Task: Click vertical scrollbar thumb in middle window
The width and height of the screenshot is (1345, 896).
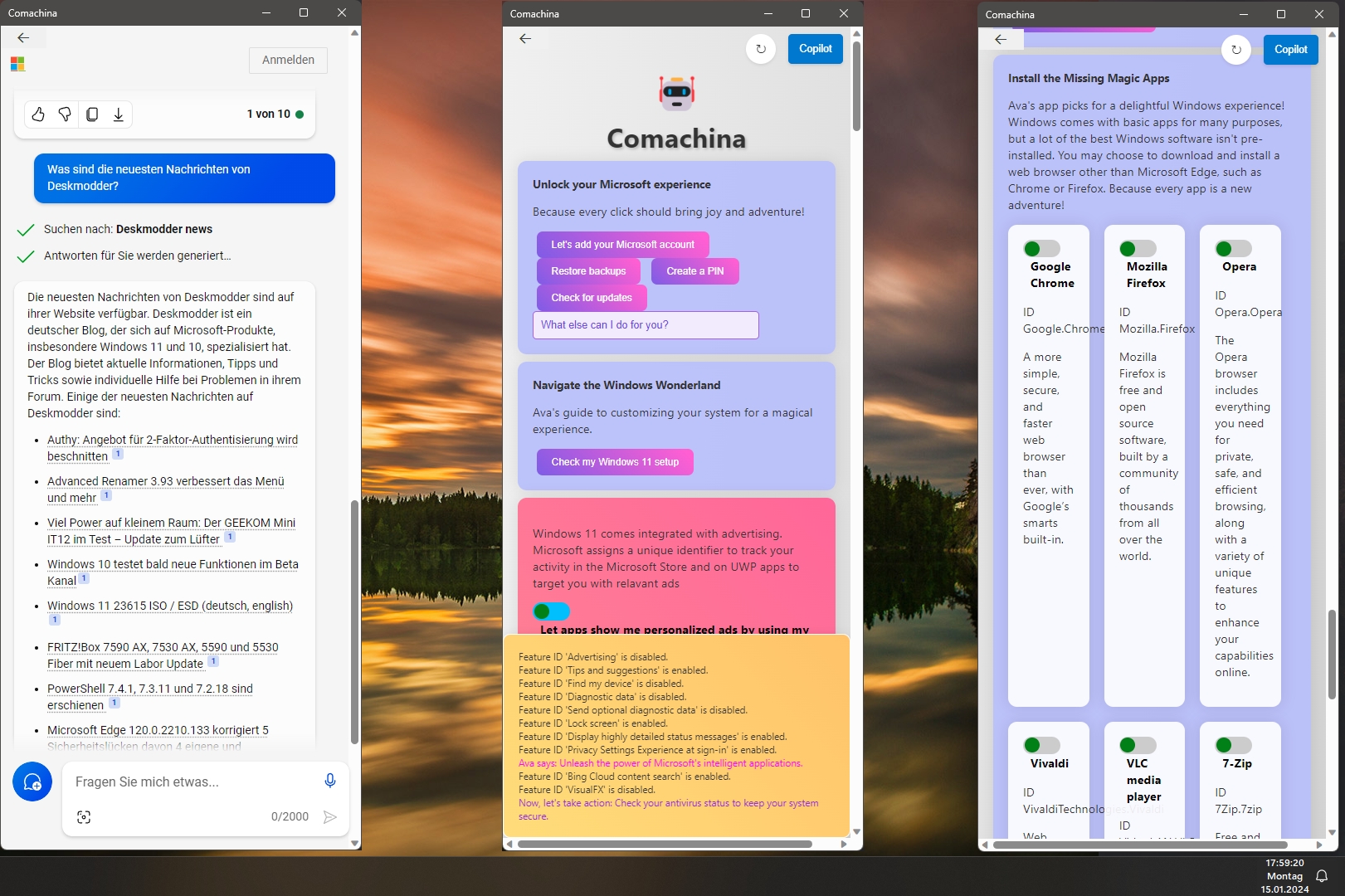Action: coord(856,85)
